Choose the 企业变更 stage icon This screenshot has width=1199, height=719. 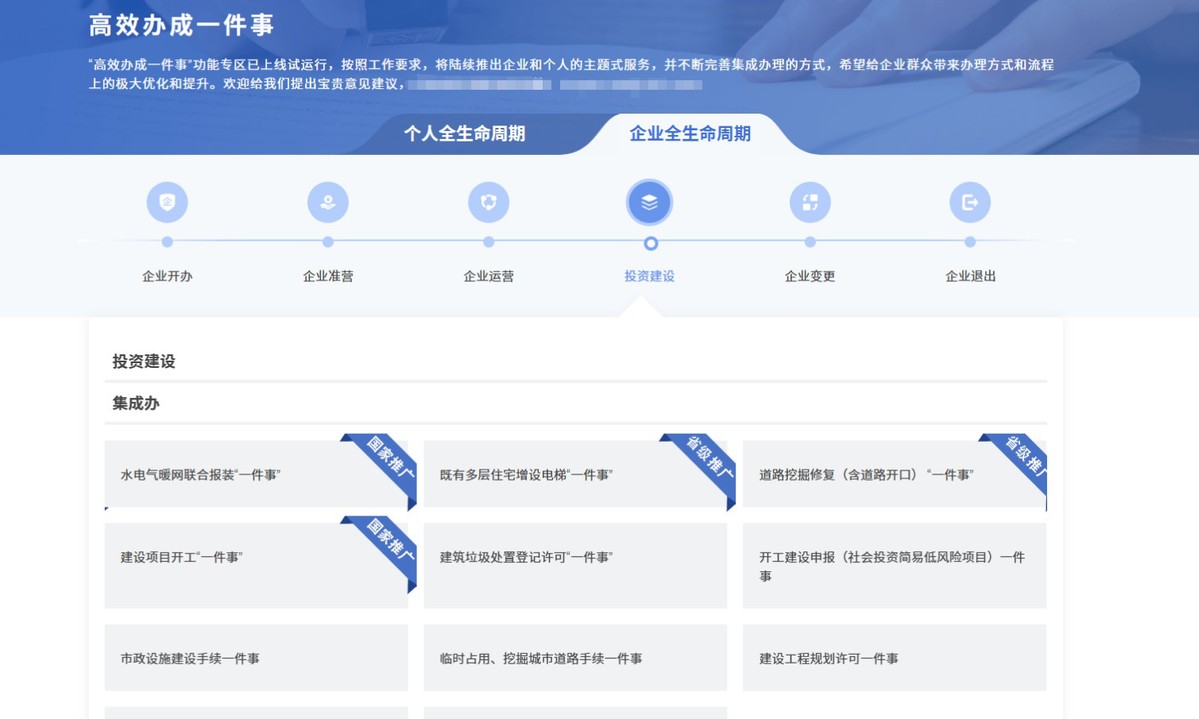[x=810, y=203]
